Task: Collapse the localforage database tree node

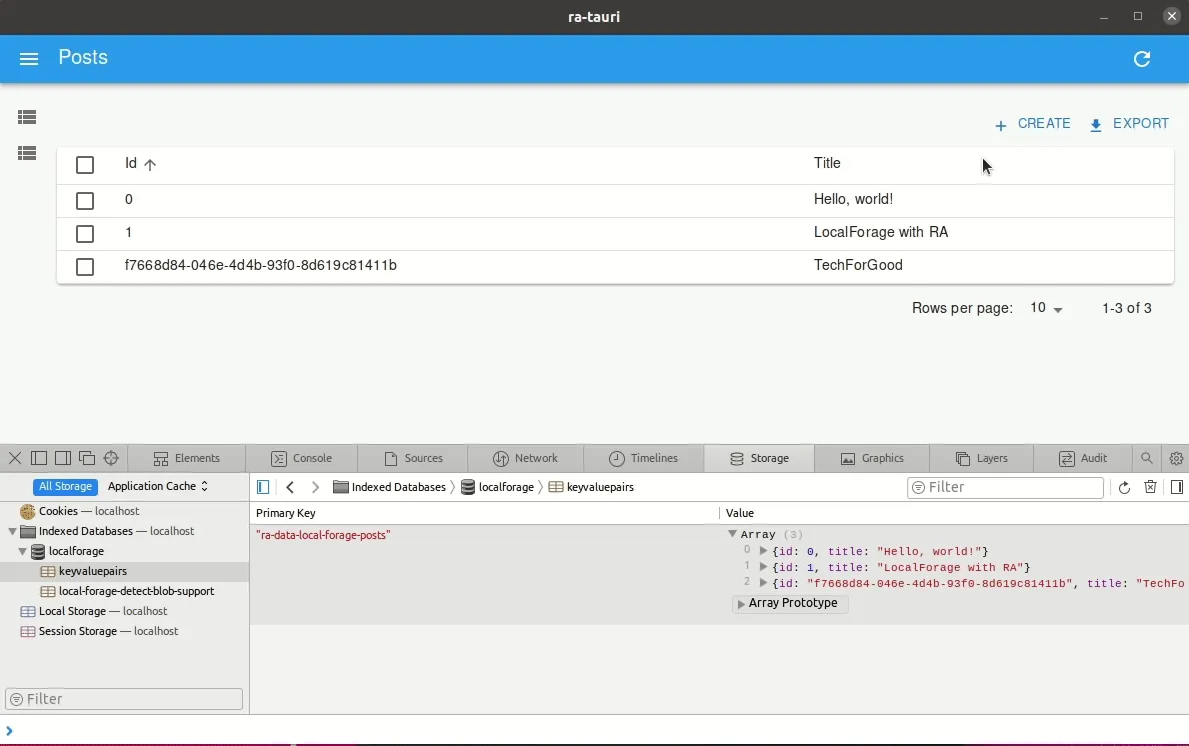Action: coord(22,551)
